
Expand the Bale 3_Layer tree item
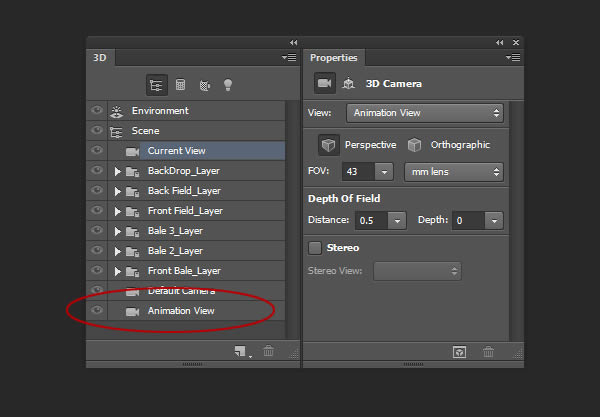[x=117, y=231]
